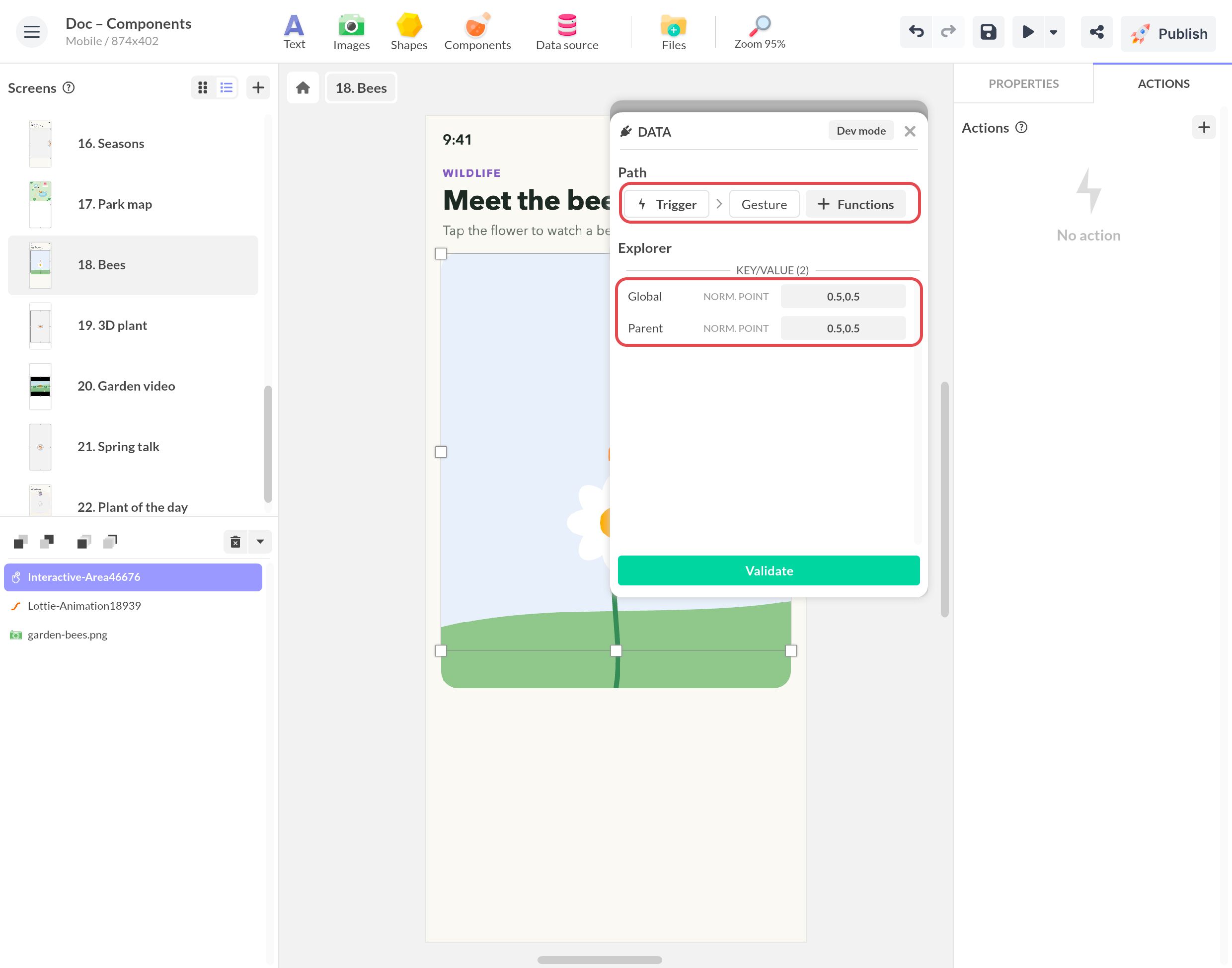
Task: Select the Lottie-Animation18939 layer
Action: [133, 606]
